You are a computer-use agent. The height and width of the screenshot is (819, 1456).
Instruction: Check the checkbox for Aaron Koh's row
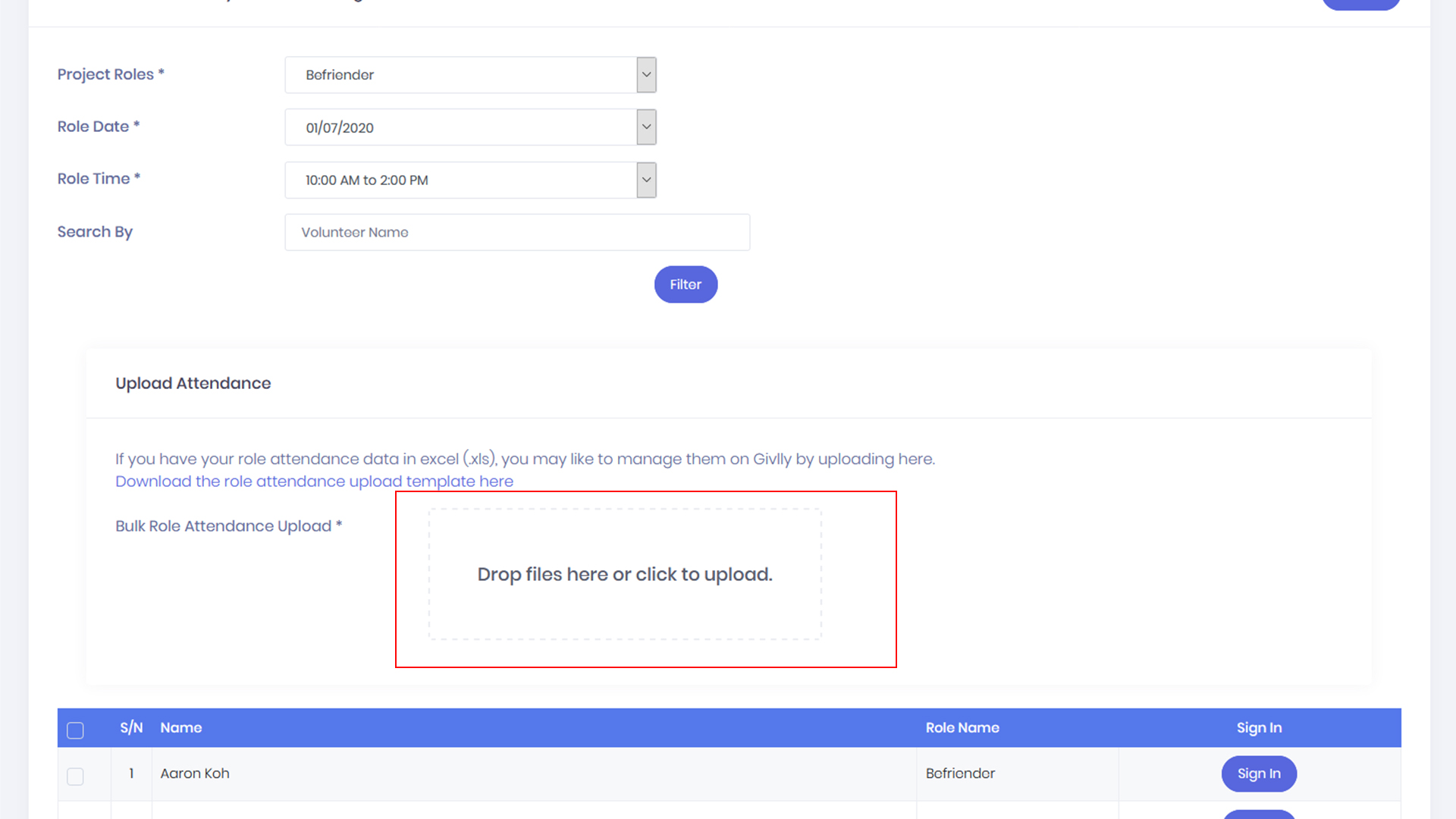[75, 776]
